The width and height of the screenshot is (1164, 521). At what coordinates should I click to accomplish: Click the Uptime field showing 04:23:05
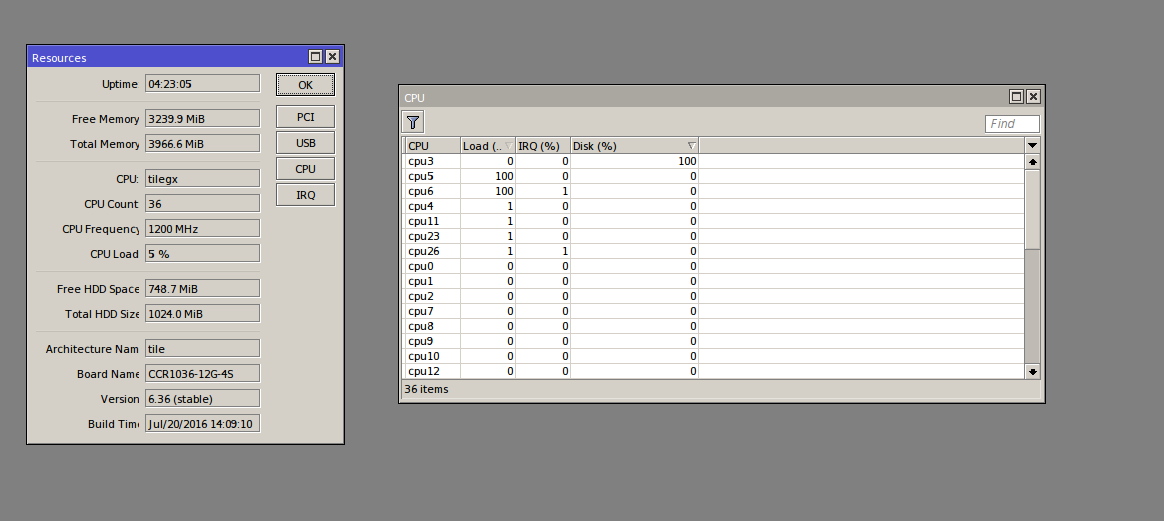(x=202, y=84)
